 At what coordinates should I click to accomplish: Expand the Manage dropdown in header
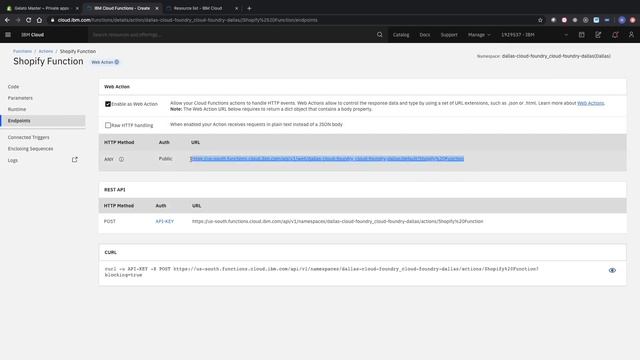tap(479, 35)
